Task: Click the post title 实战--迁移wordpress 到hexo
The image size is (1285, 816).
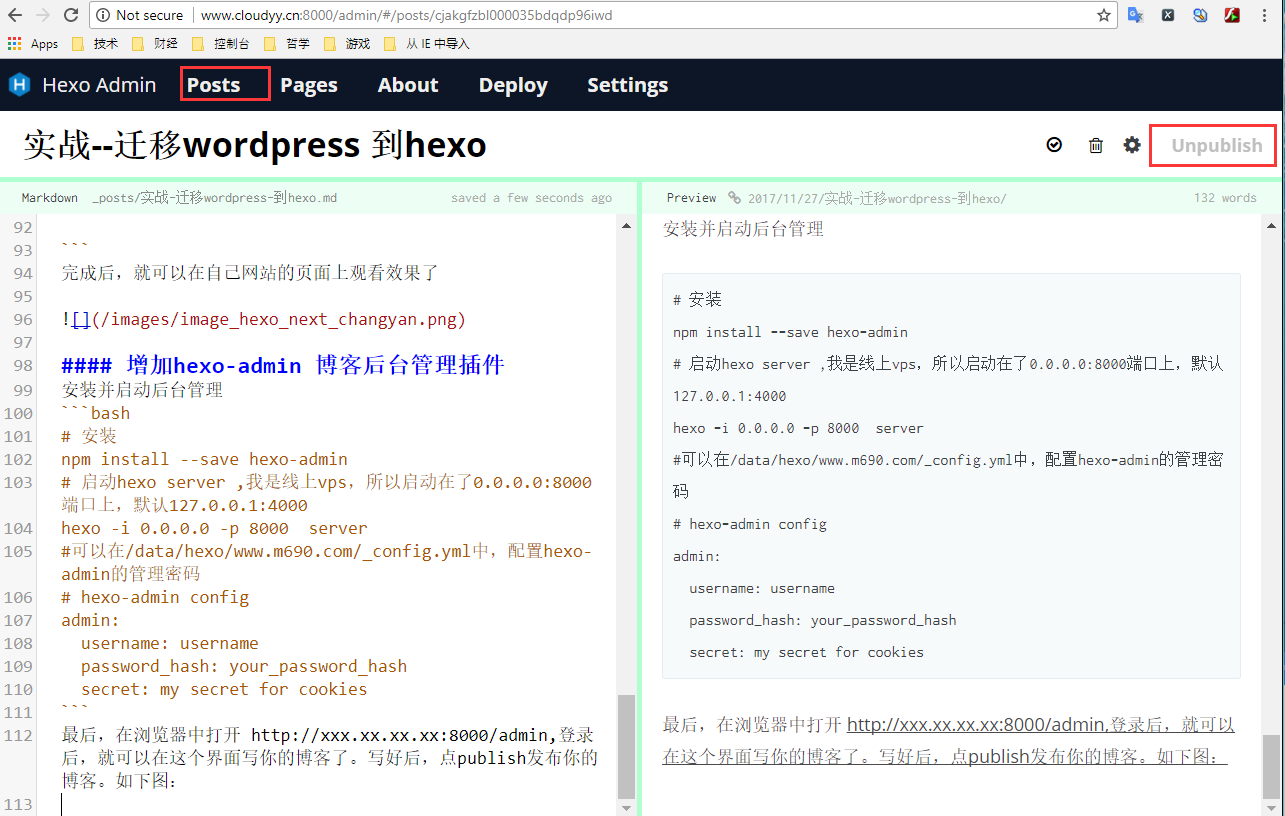Action: point(255,145)
